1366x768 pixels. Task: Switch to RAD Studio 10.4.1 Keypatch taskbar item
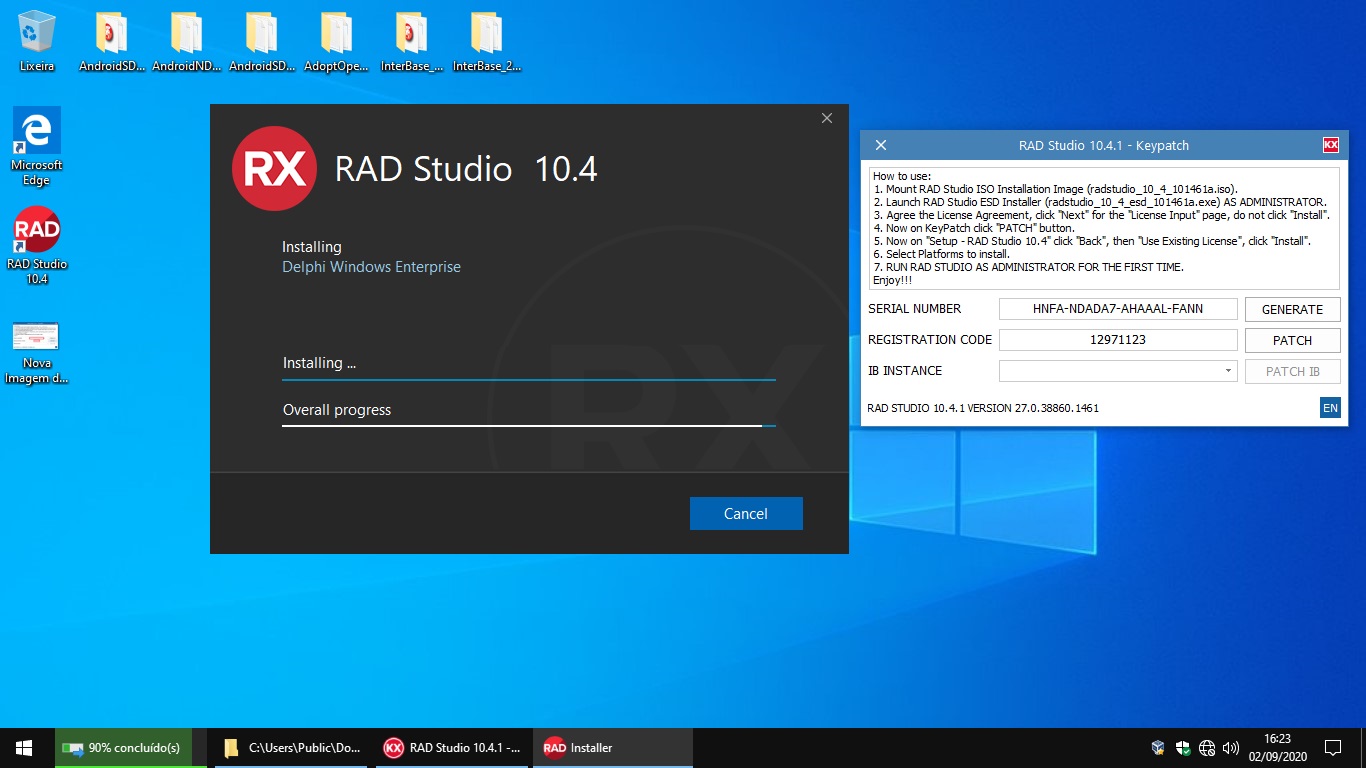coord(452,748)
